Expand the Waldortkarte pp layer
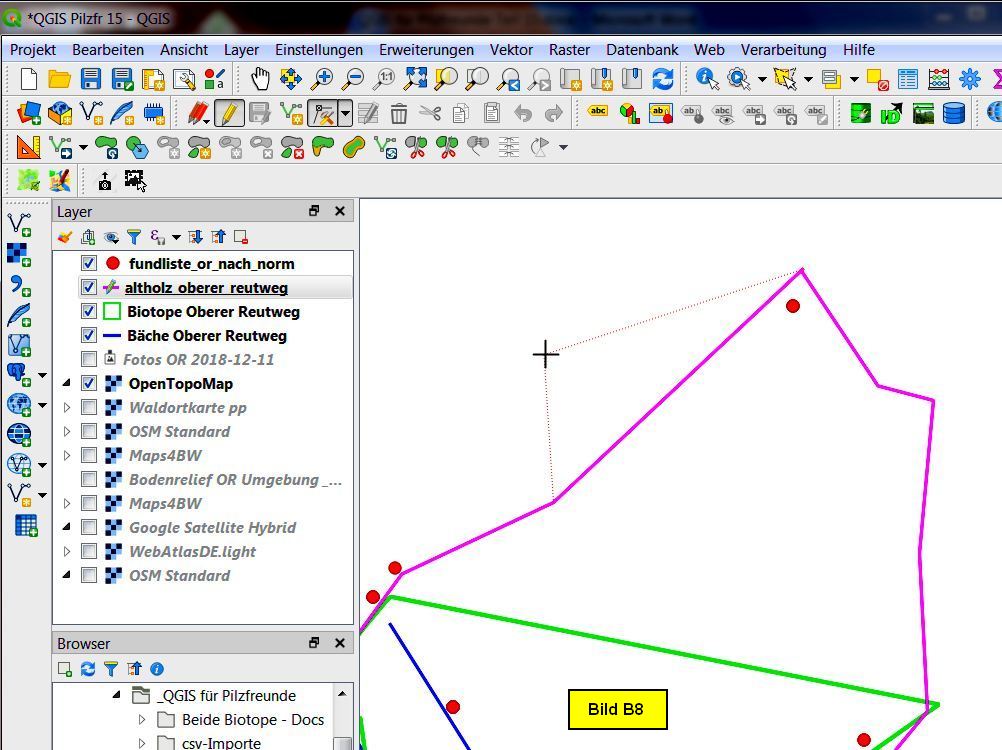Image resolution: width=1002 pixels, height=750 pixels. click(67, 408)
